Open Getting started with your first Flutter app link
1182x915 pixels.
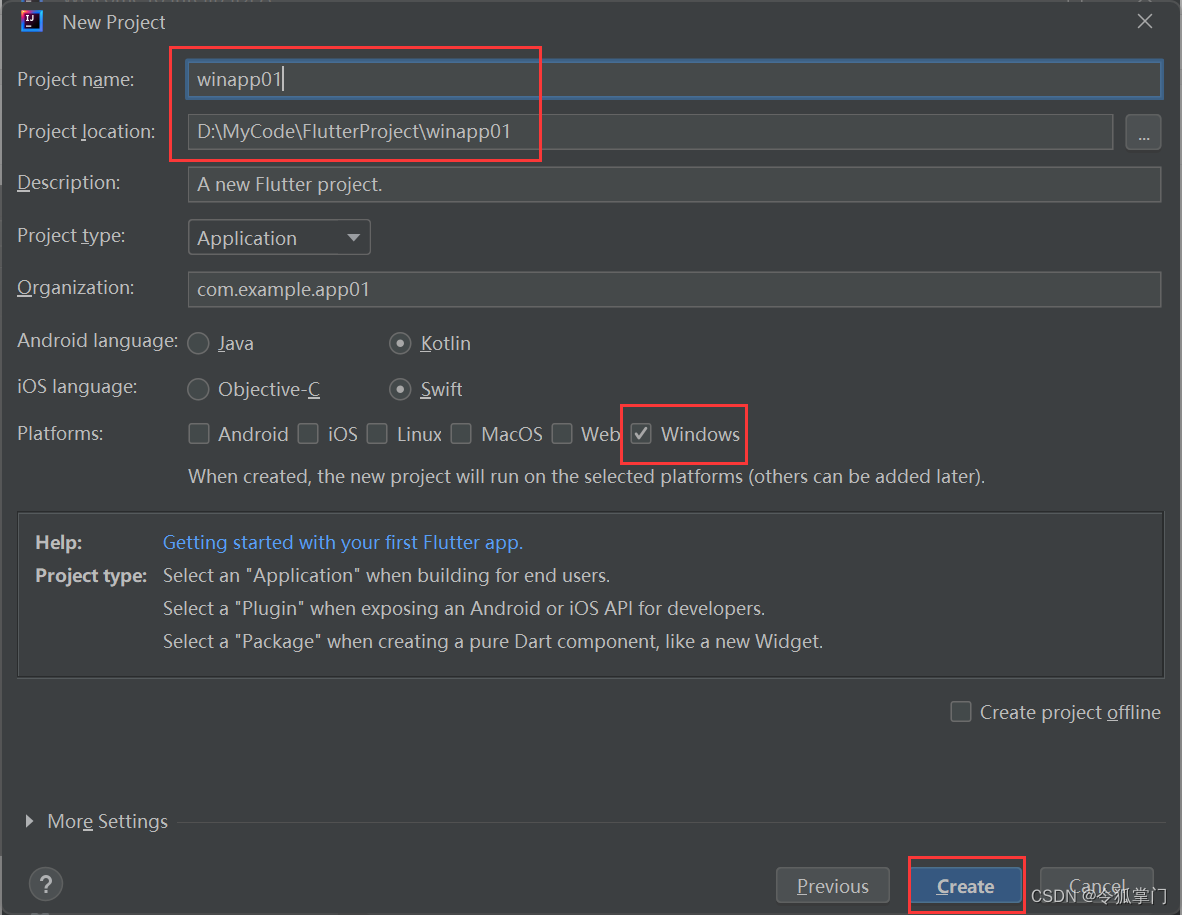(x=343, y=543)
